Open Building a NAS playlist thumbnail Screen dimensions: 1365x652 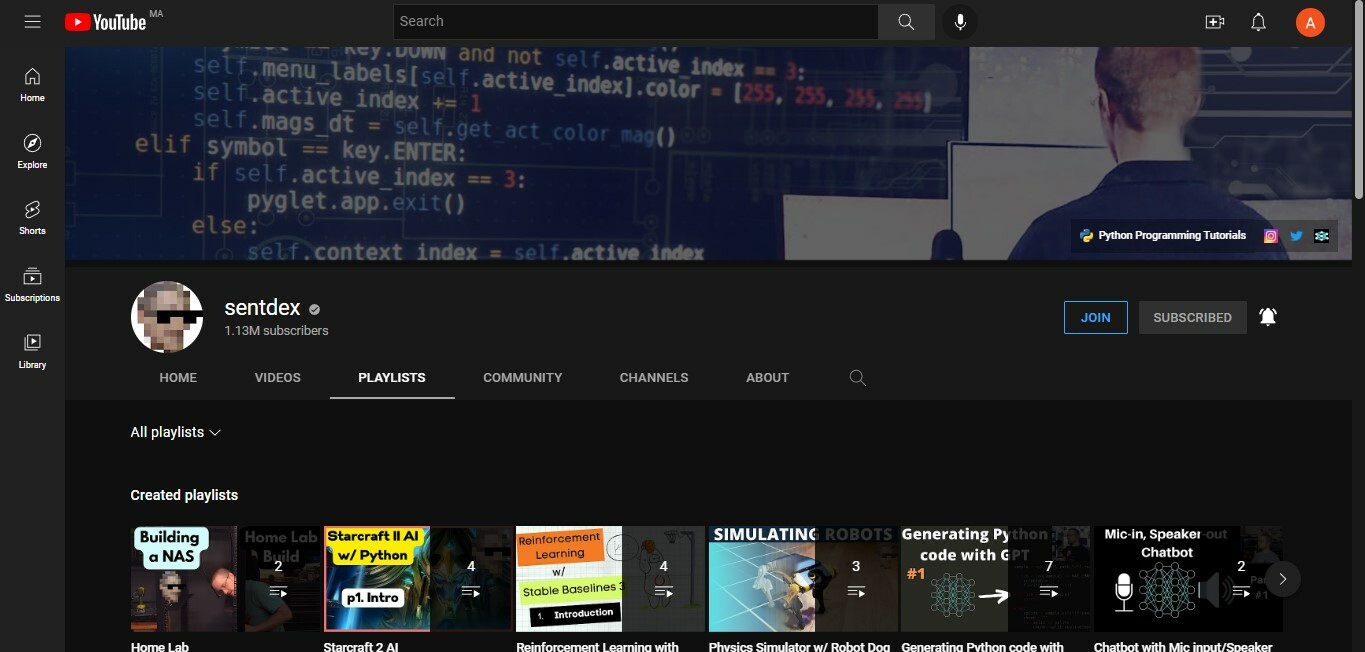pos(226,579)
